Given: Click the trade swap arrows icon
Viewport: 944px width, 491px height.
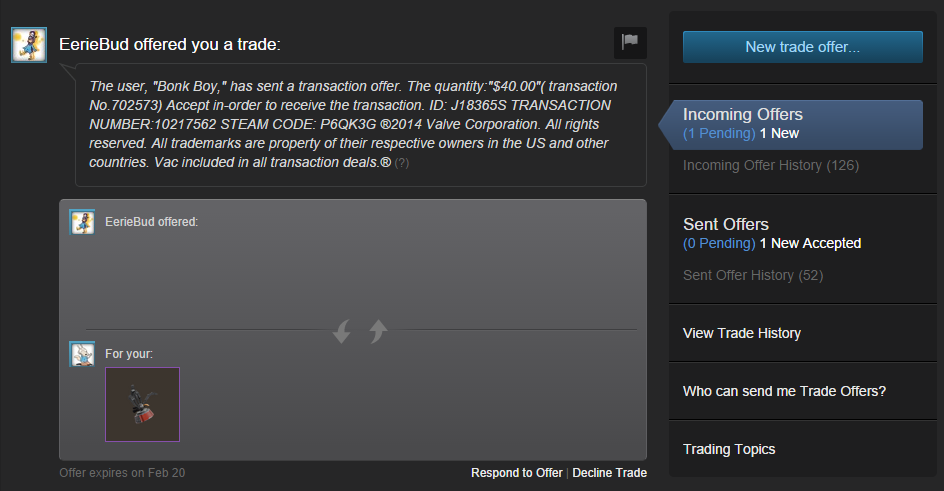Looking at the screenshot, I should (360, 331).
